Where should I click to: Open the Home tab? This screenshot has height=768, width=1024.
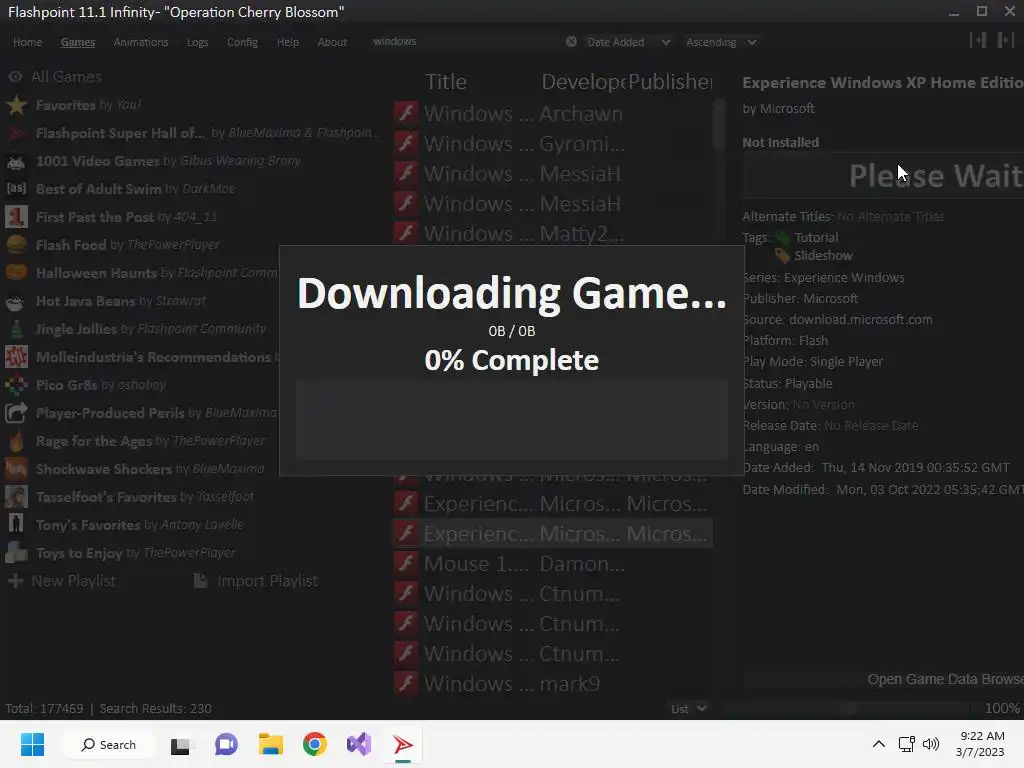click(x=27, y=42)
